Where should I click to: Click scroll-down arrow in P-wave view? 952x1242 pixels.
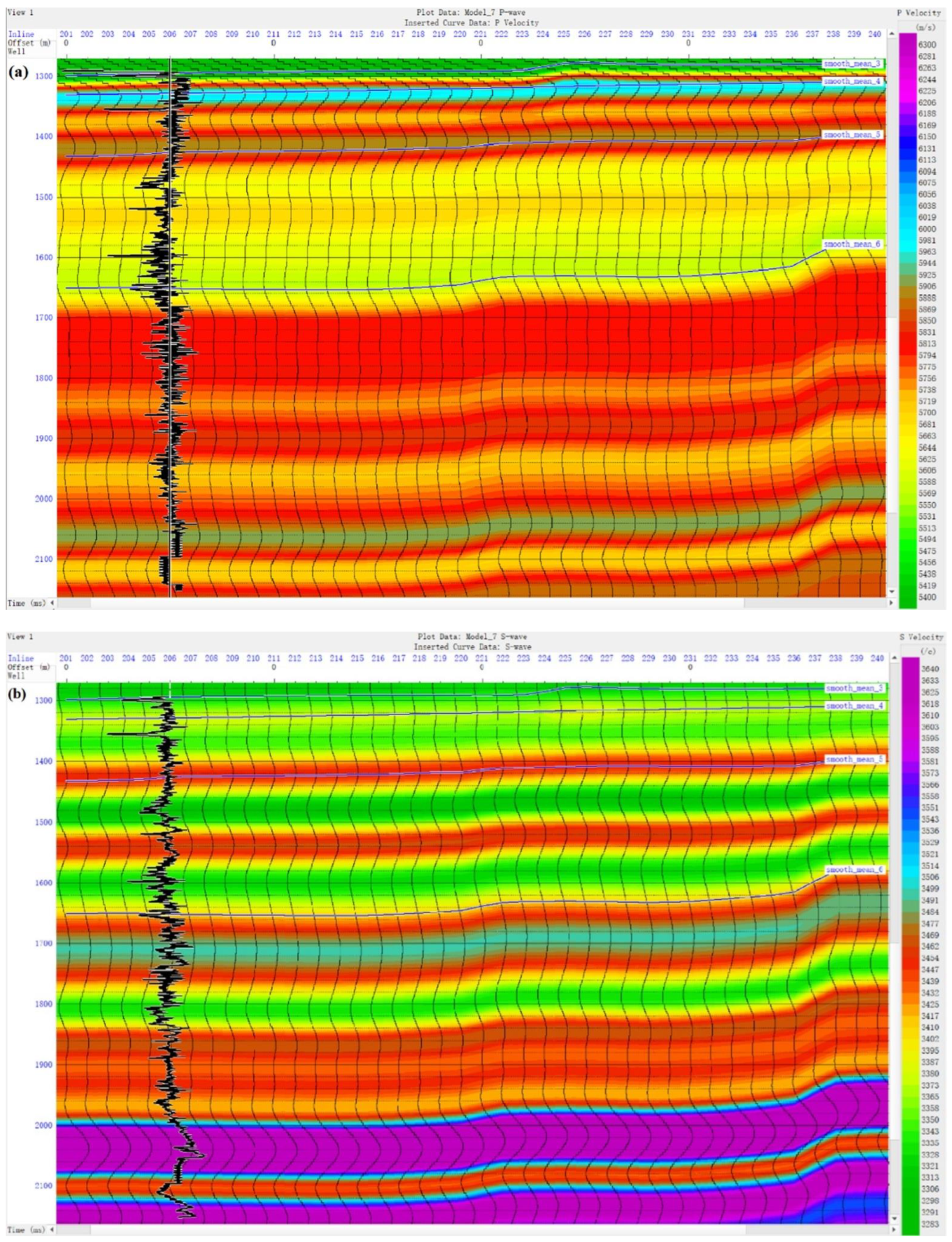tap(892, 592)
